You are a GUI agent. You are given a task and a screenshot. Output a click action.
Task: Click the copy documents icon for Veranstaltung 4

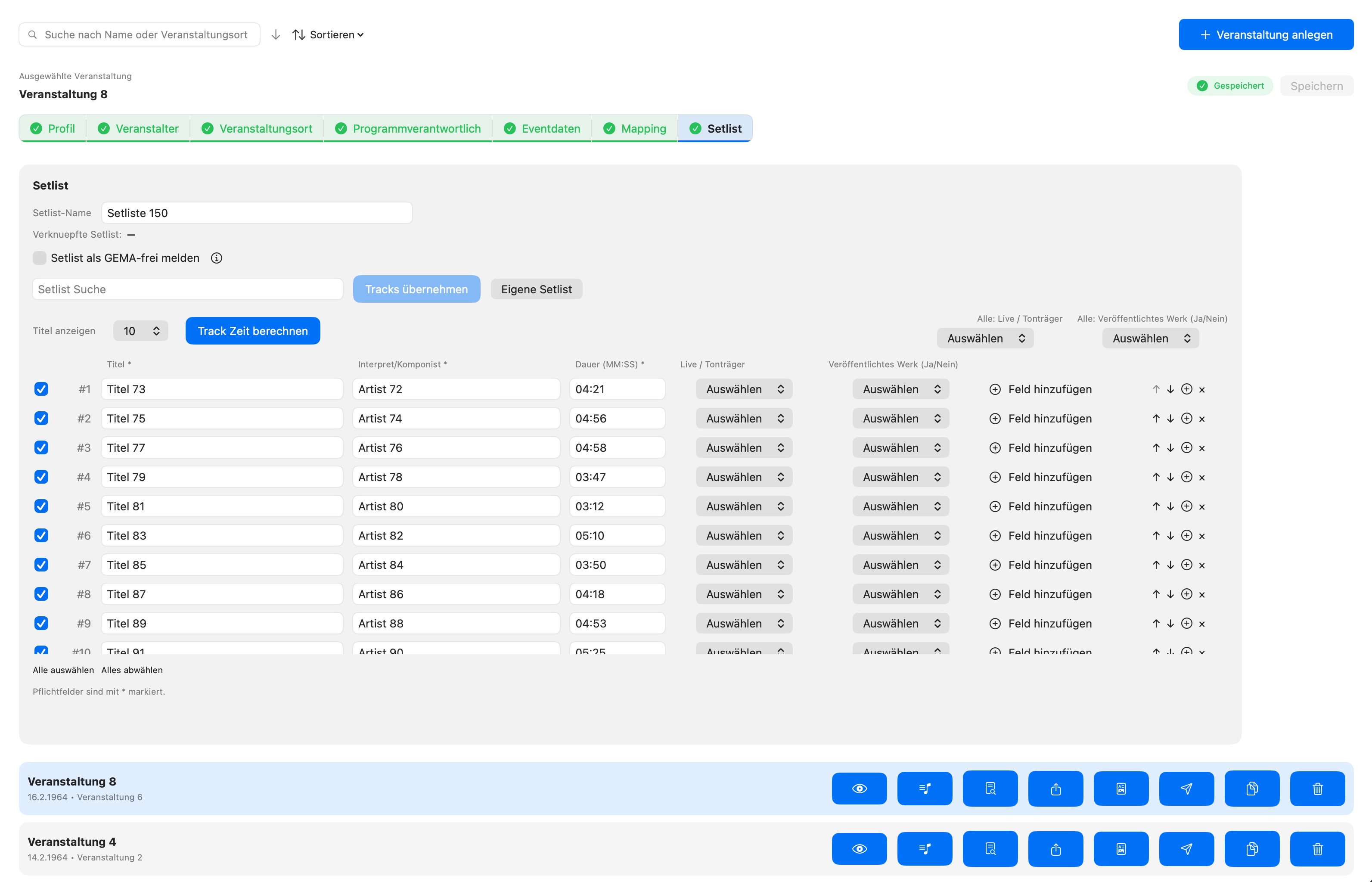pos(1252,849)
